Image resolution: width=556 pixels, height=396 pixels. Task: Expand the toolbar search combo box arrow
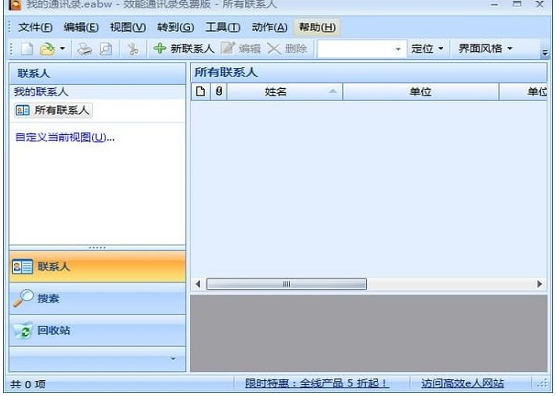click(398, 49)
